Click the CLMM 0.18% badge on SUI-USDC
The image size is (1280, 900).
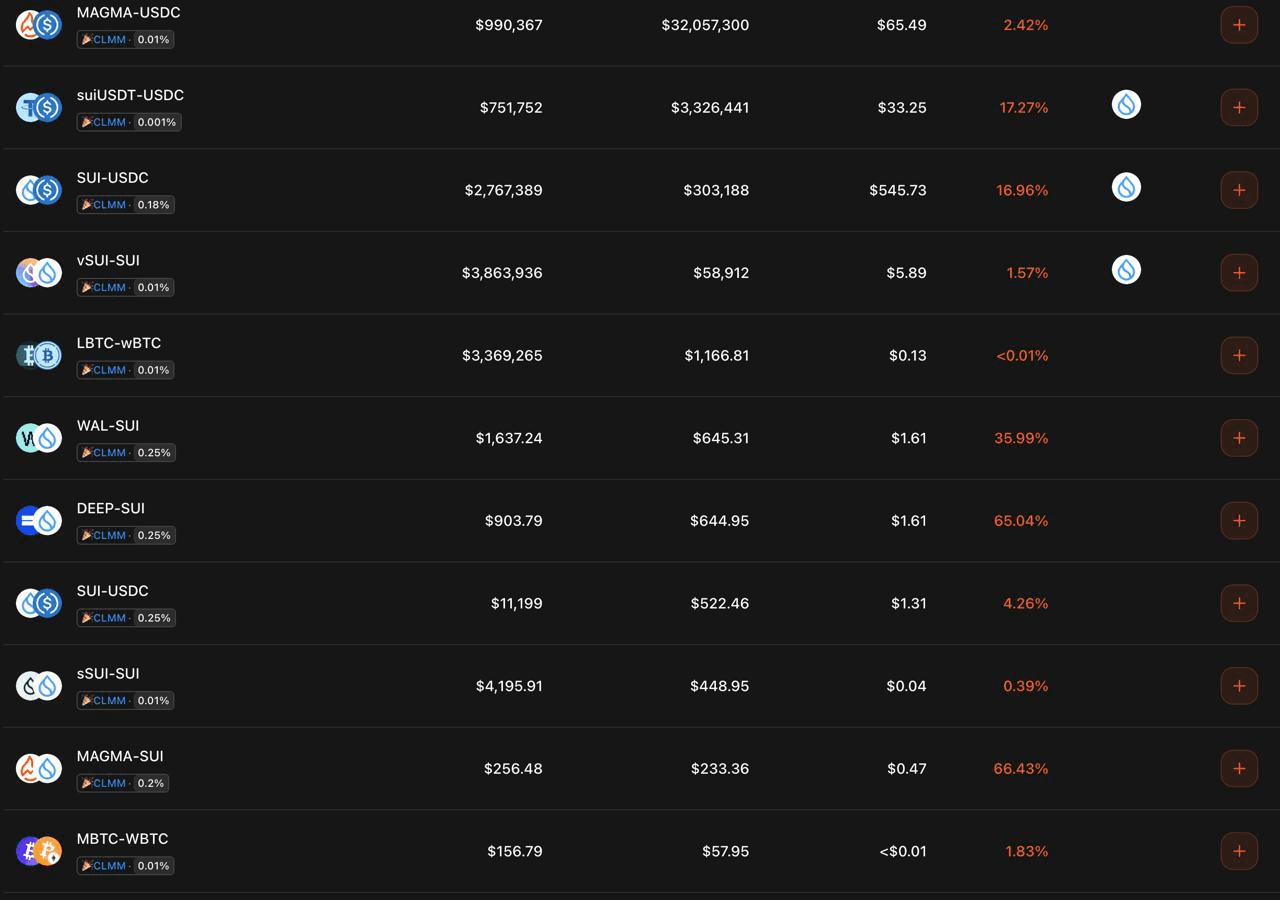pos(126,205)
